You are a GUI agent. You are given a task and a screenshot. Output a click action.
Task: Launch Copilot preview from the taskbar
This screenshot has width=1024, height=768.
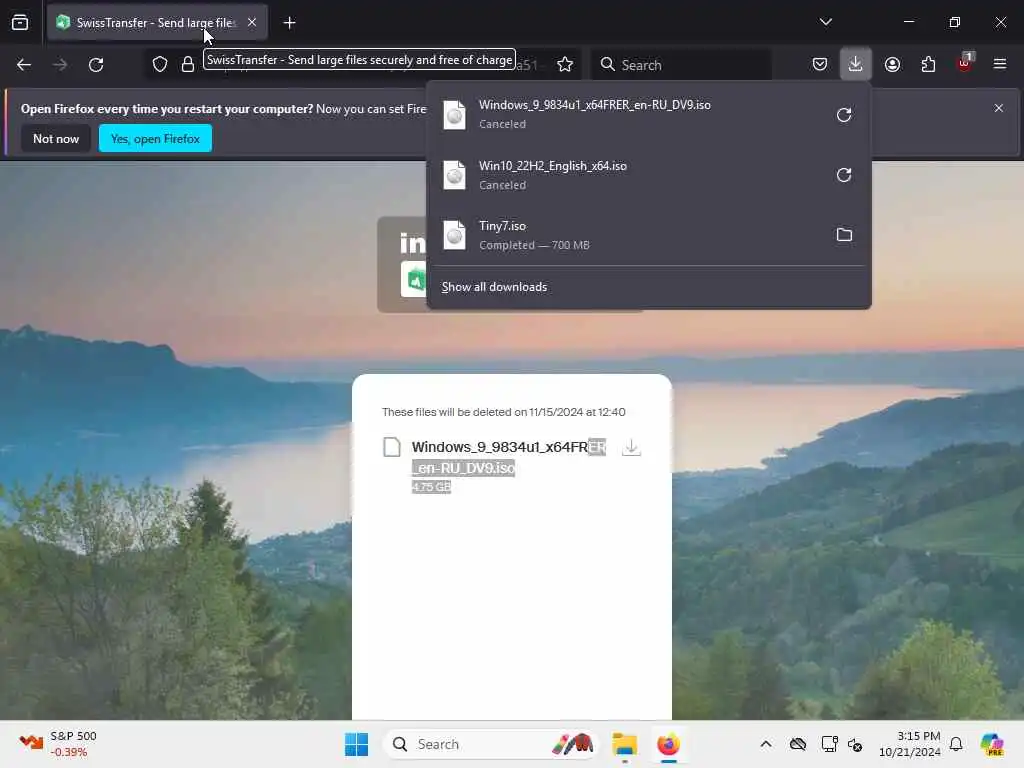point(991,744)
